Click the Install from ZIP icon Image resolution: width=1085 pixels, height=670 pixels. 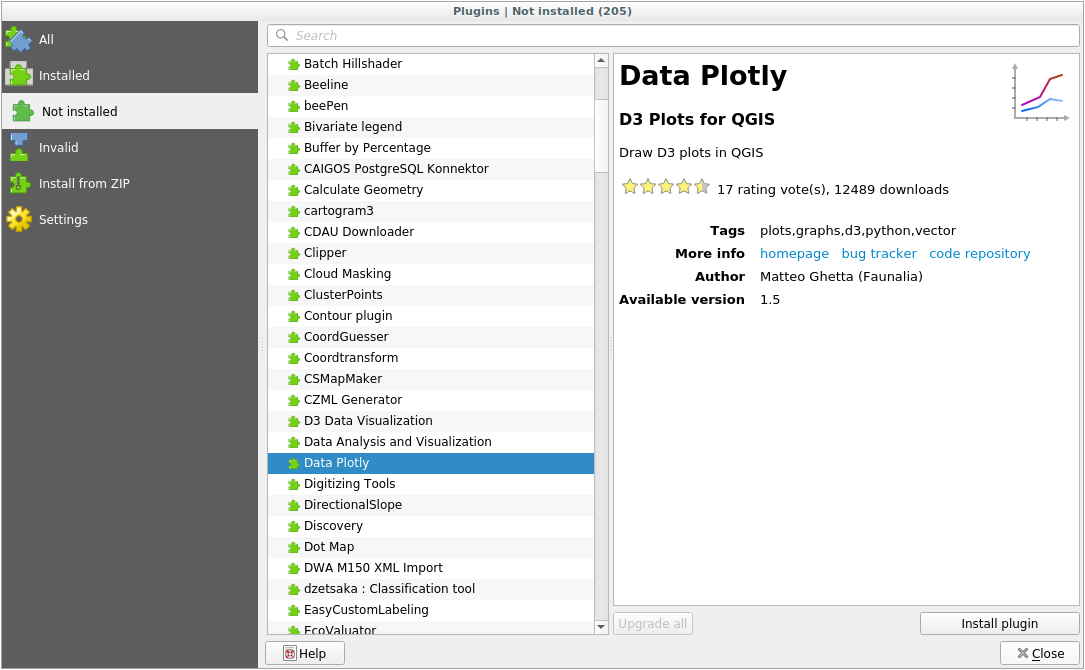[x=18, y=183]
